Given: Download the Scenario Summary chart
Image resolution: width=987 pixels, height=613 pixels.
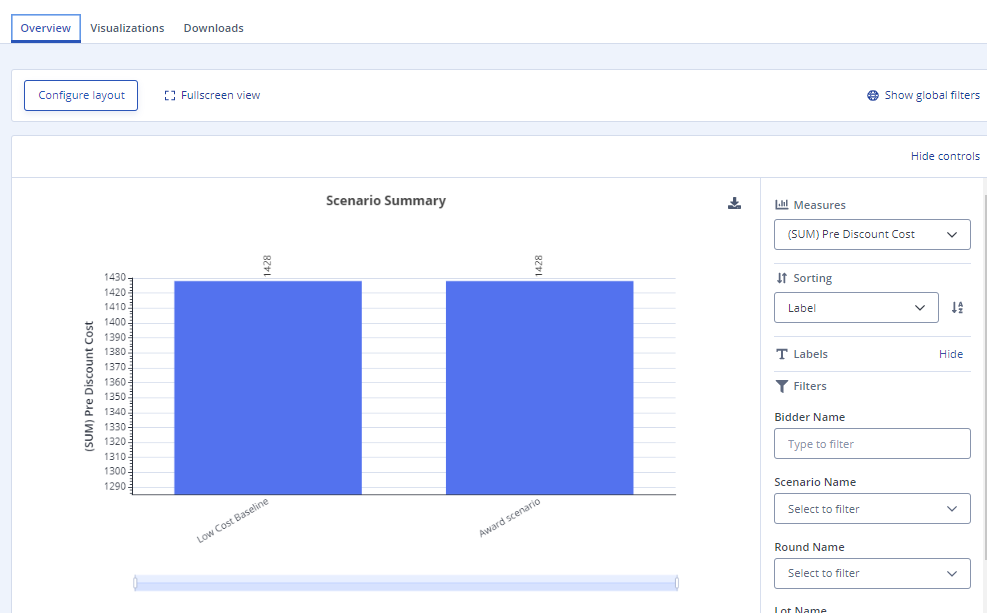Looking at the screenshot, I should (x=734, y=204).
